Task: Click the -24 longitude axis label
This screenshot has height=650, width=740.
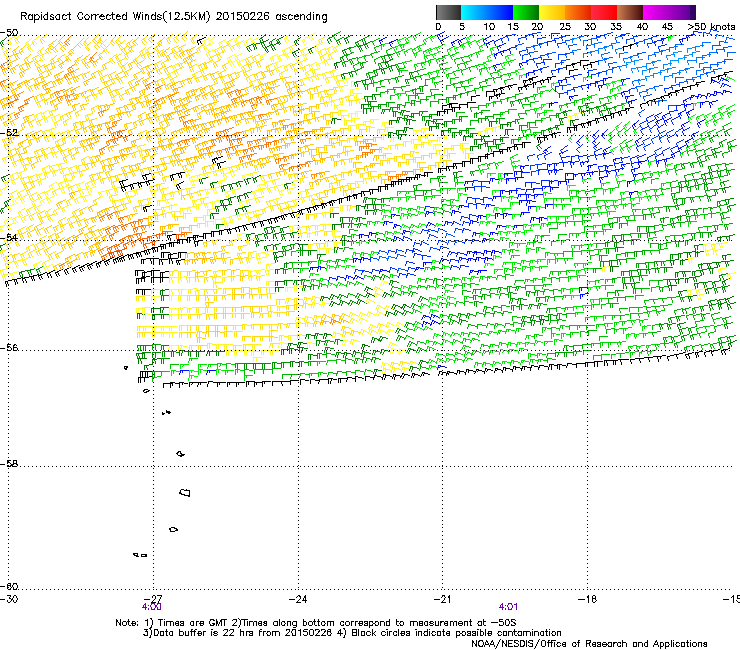Action: tap(298, 599)
